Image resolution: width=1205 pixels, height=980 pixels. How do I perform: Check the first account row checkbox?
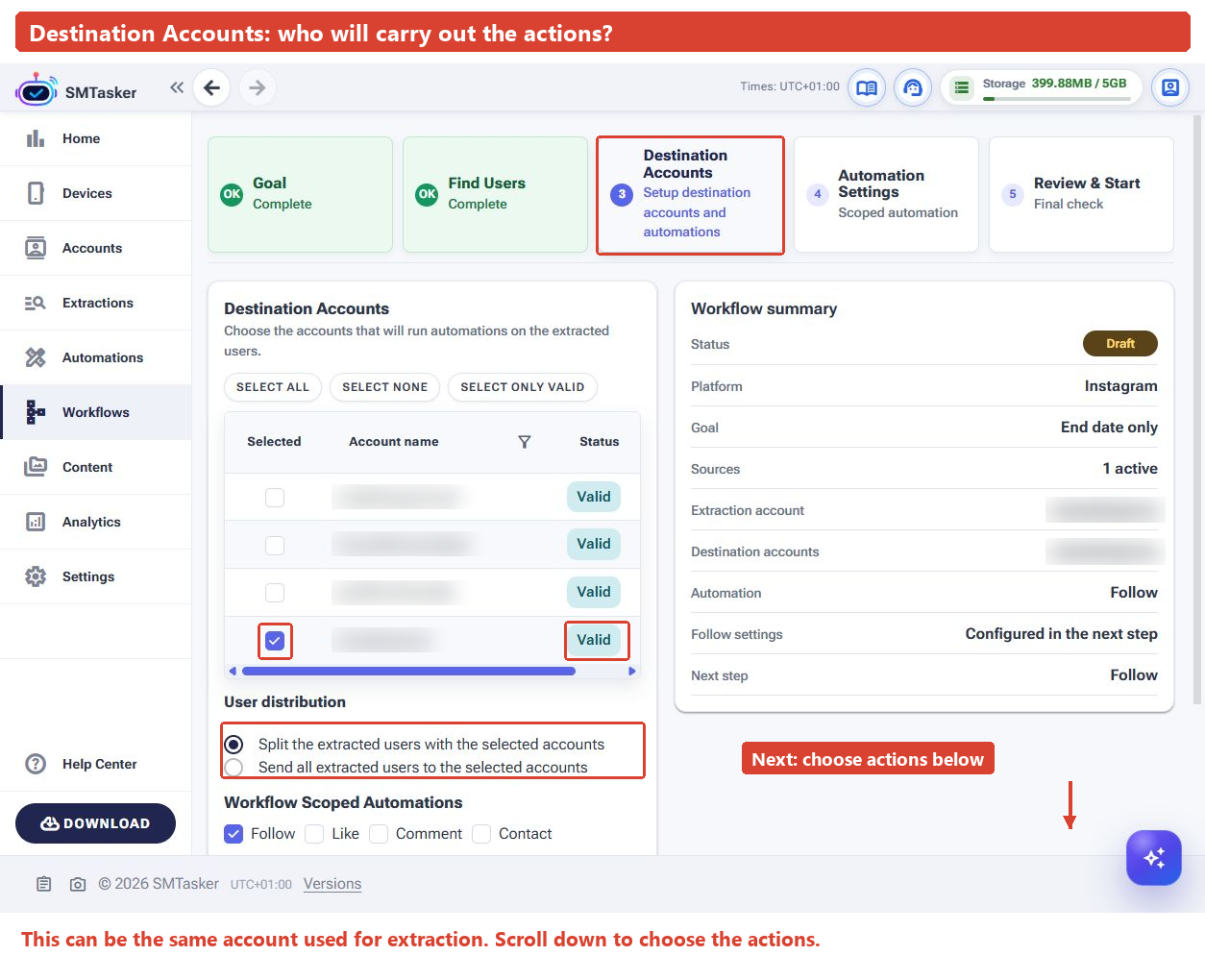click(x=275, y=498)
